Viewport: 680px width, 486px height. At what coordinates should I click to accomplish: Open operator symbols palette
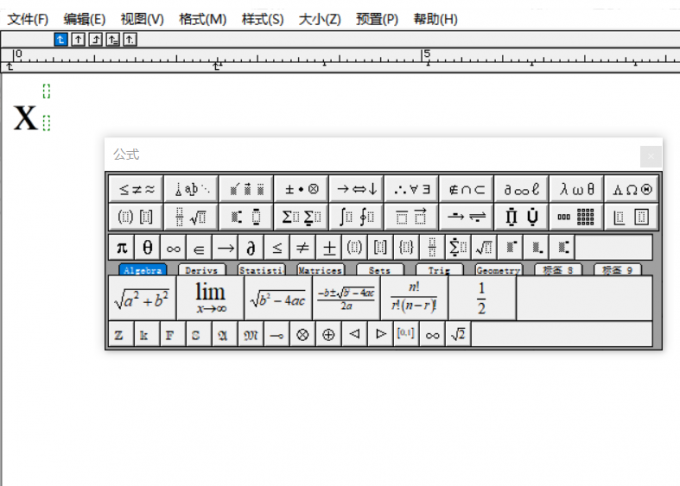point(301,189)
